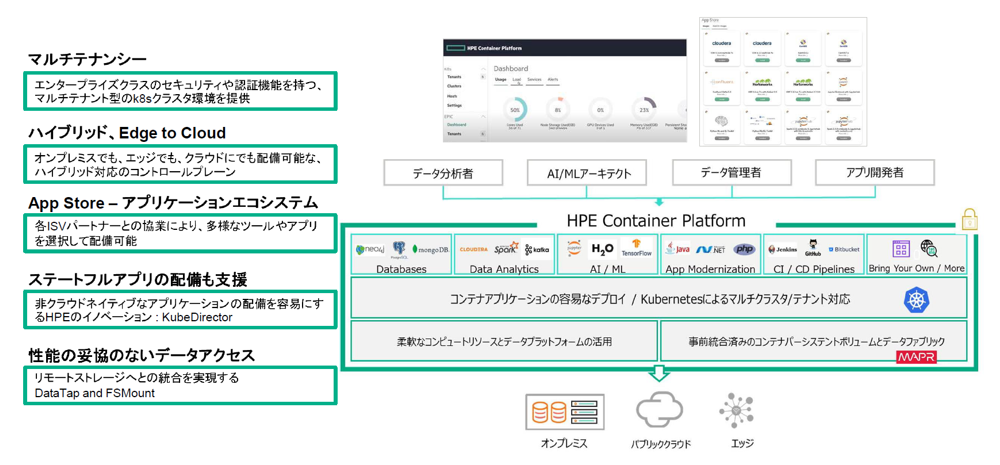Click the mongoDB logo
This screenshot has height=465, width=1000.
click(x=430, y=249)
